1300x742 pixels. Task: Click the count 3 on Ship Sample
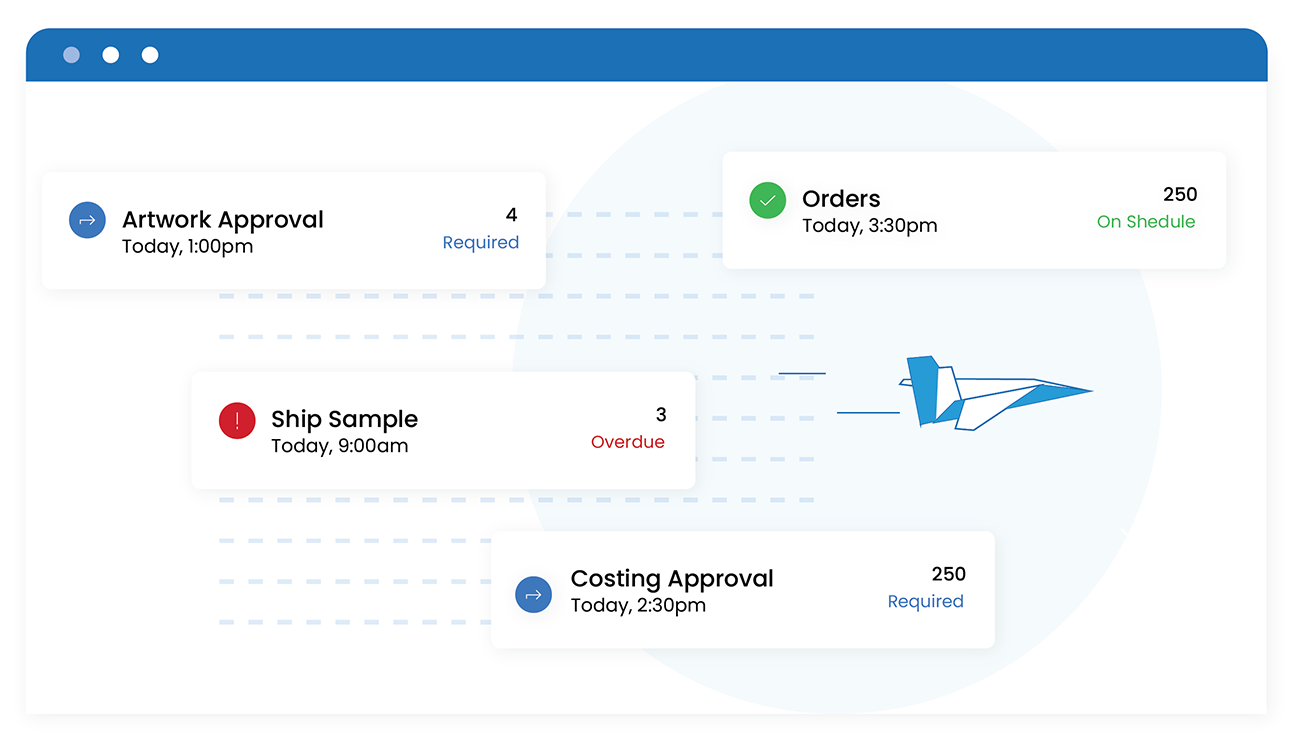[661, 414]
